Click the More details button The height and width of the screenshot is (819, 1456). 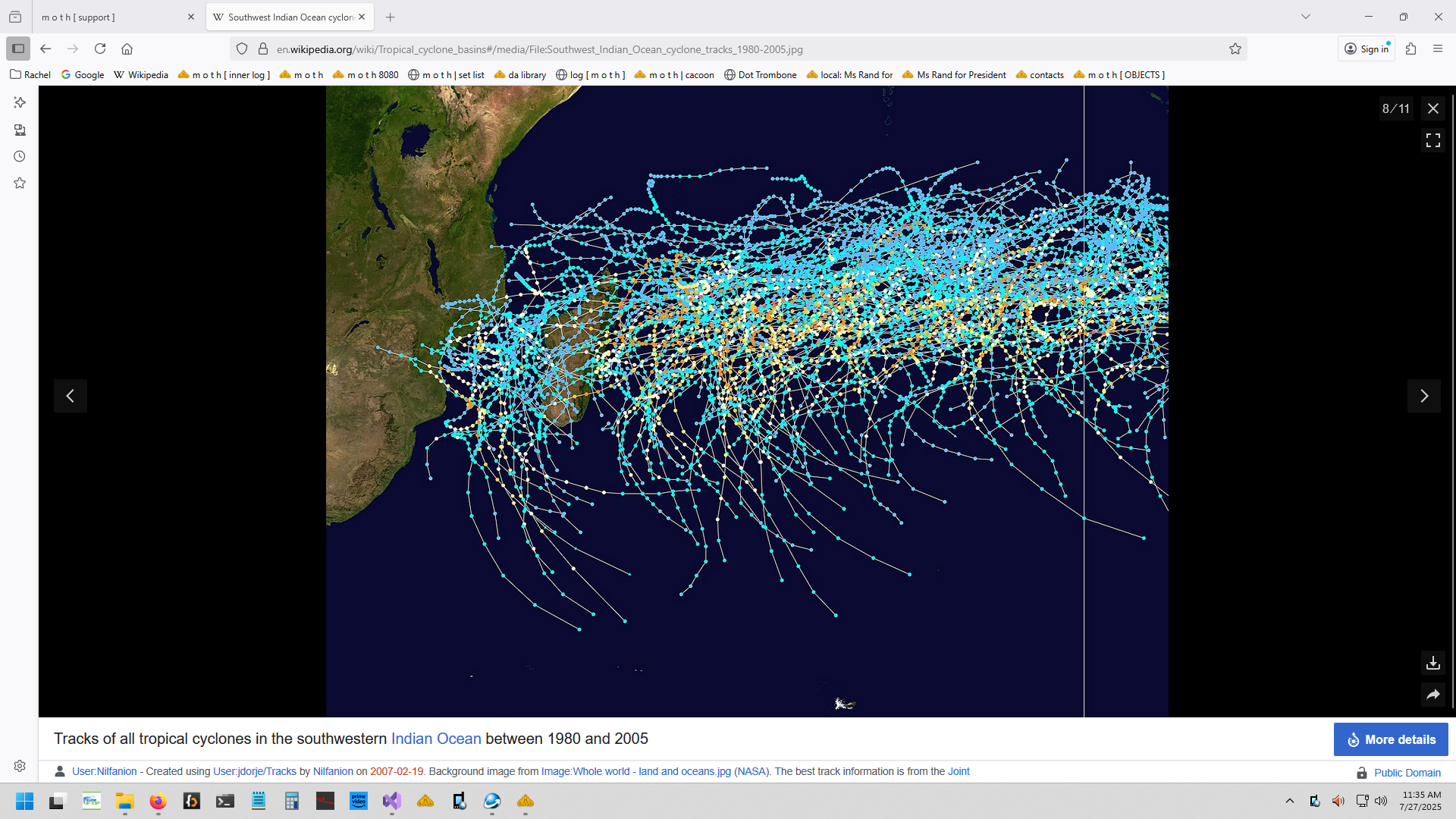1390,739
